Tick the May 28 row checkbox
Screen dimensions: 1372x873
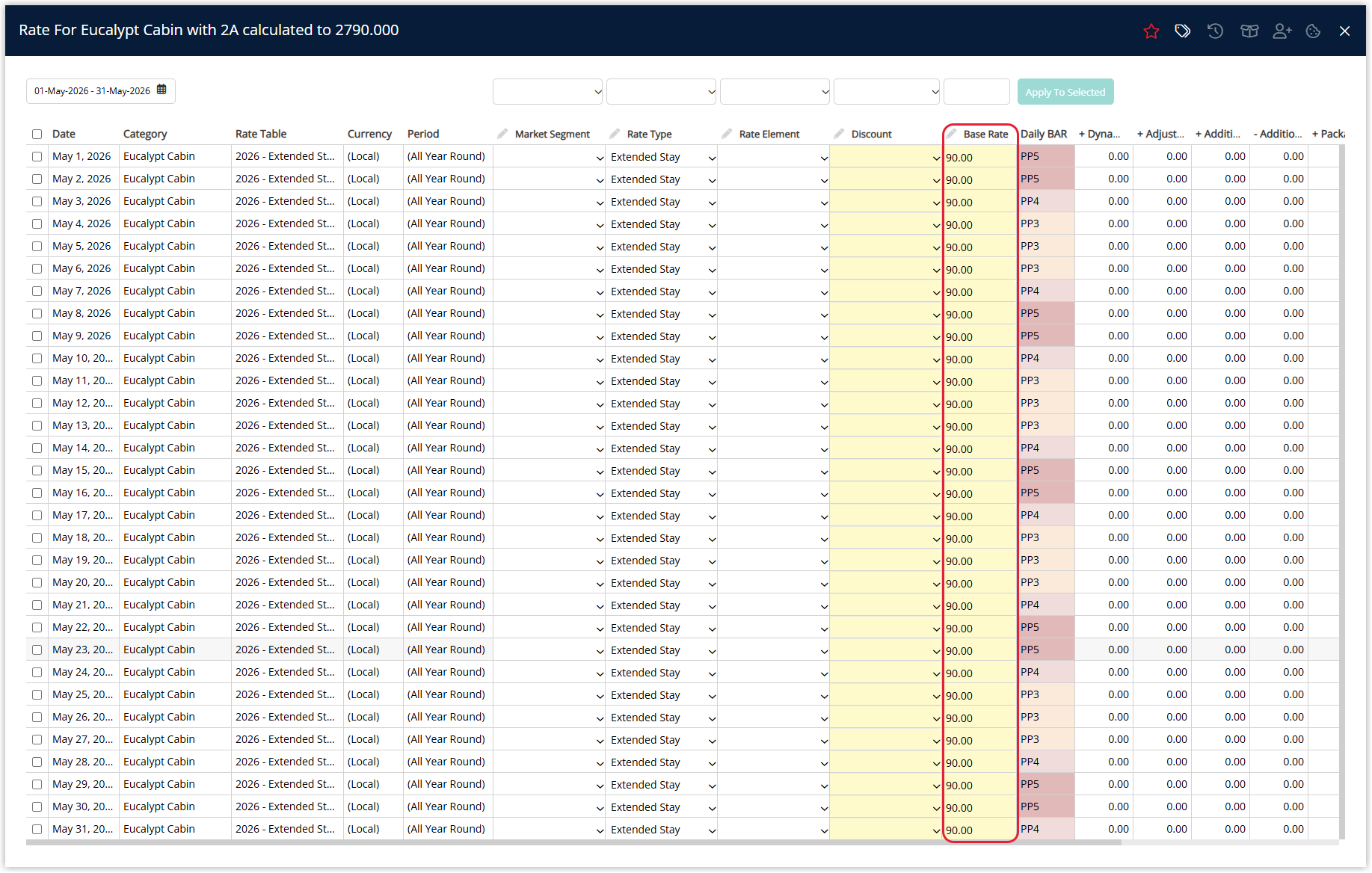37,762
